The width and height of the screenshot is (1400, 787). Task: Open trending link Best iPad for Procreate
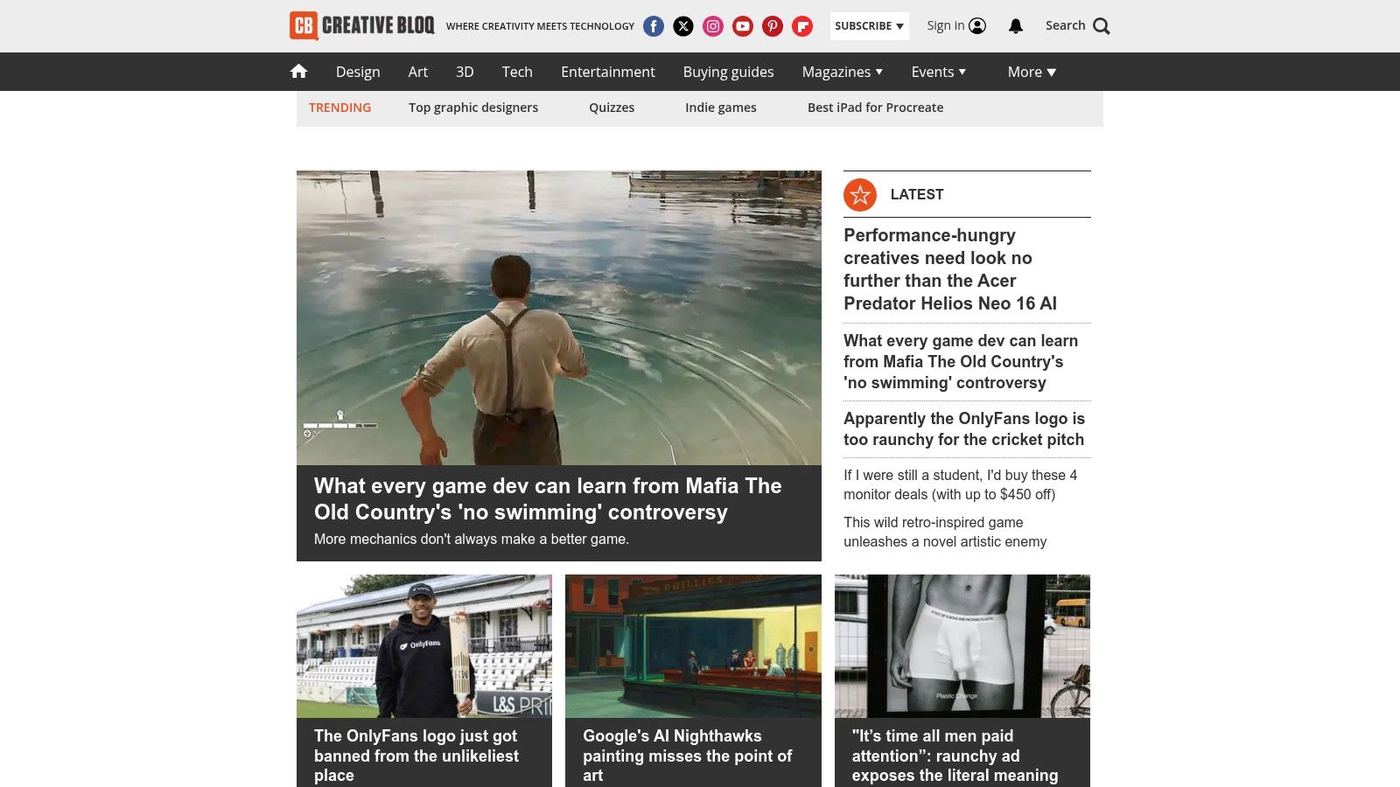(x=875, y=107)
